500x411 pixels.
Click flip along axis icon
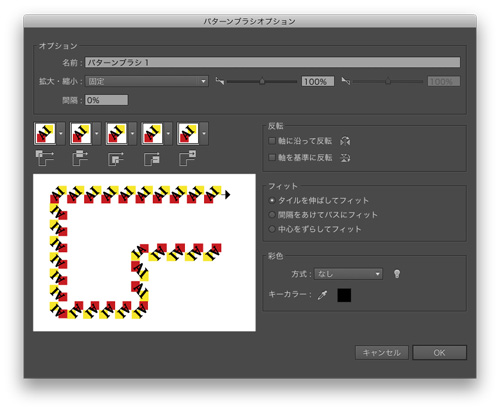coord(345,141)
